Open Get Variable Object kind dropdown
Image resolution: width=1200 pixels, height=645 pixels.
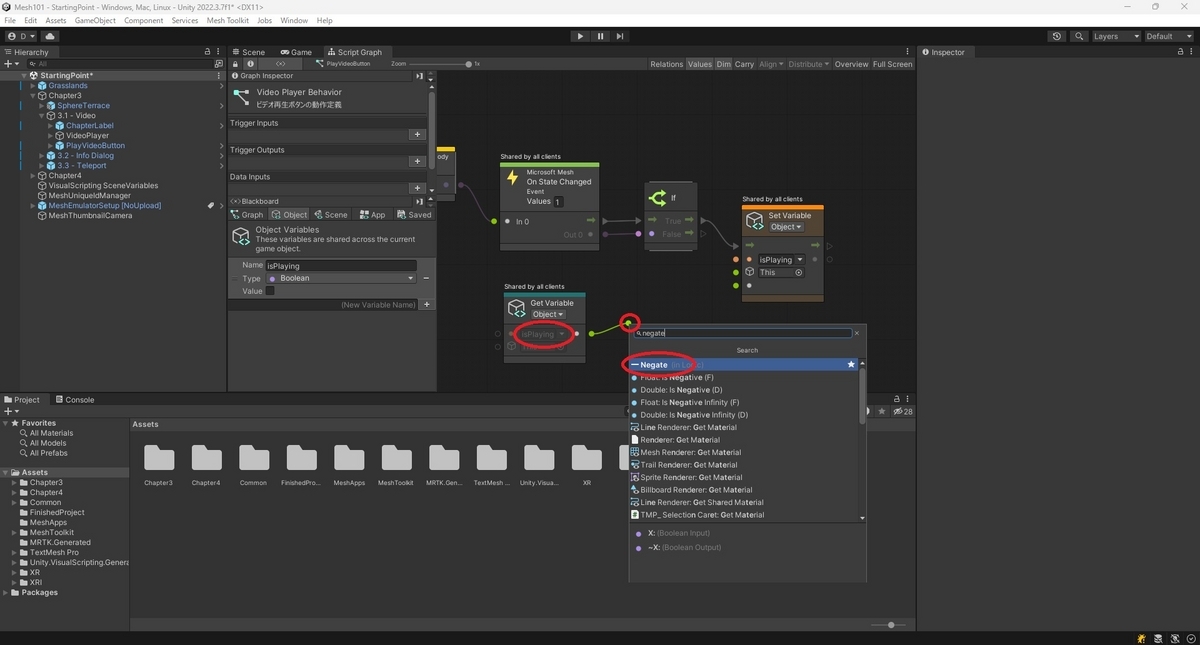tap(548, 315)
